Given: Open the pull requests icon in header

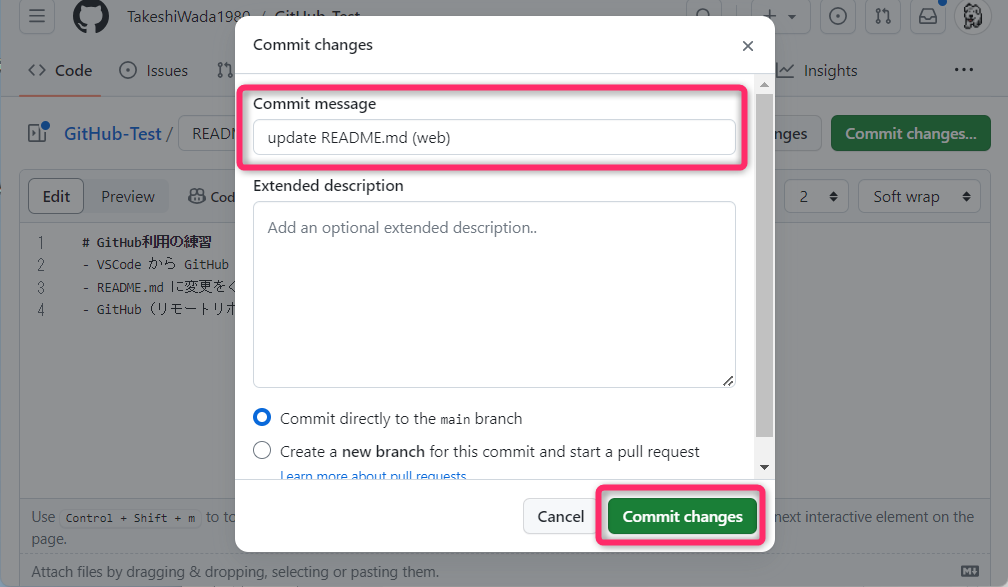Looking at the screenshot, I should point(882,16).
